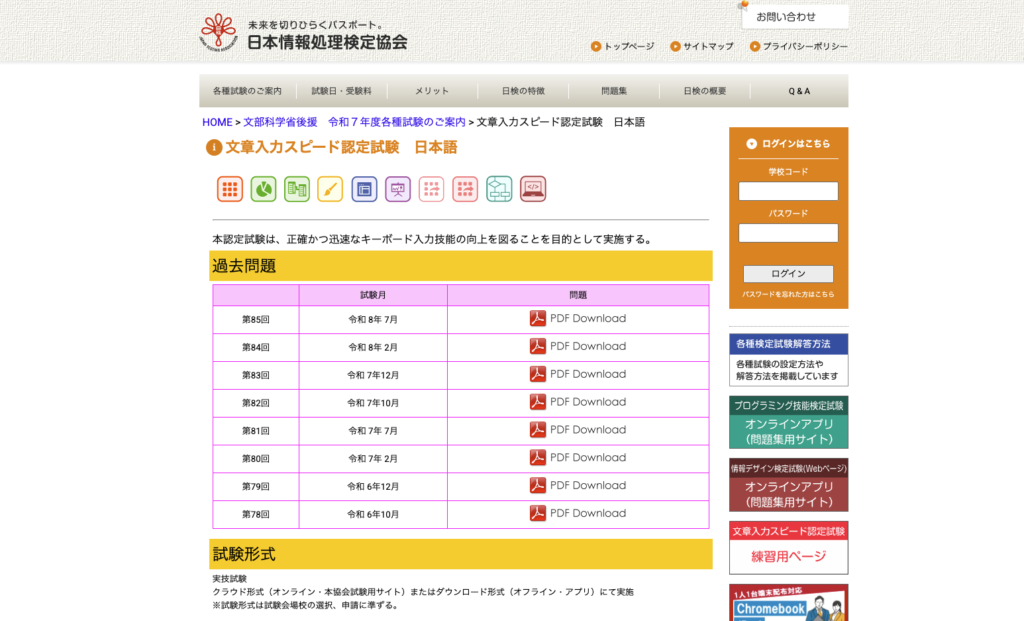Click PDF icon for 第79回
This screenshot has width=1024, height=621.
pos(537,485)
